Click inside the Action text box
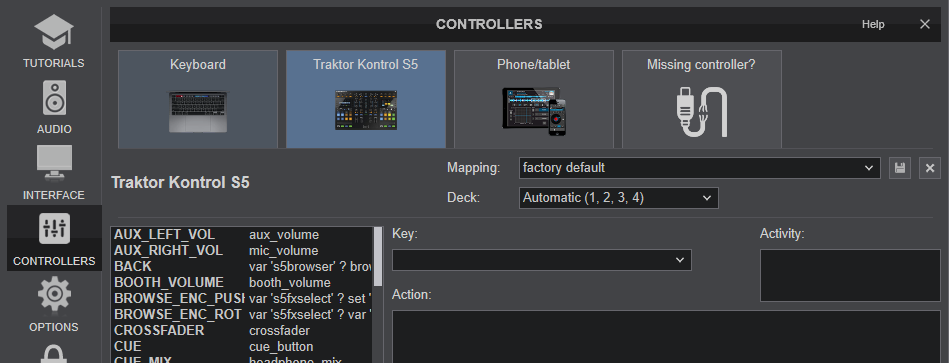Screen dimensions: 949x363 tap(666, 336)
